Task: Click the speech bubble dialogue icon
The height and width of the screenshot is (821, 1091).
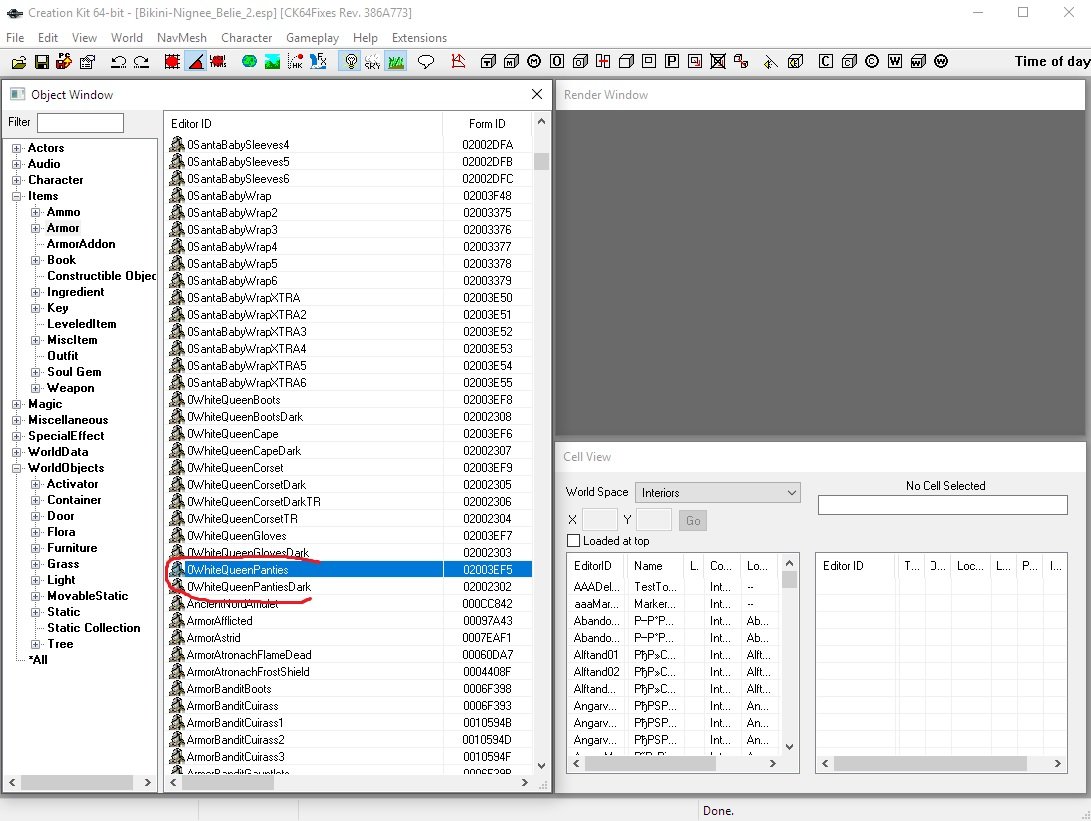Action: (425, 62)
